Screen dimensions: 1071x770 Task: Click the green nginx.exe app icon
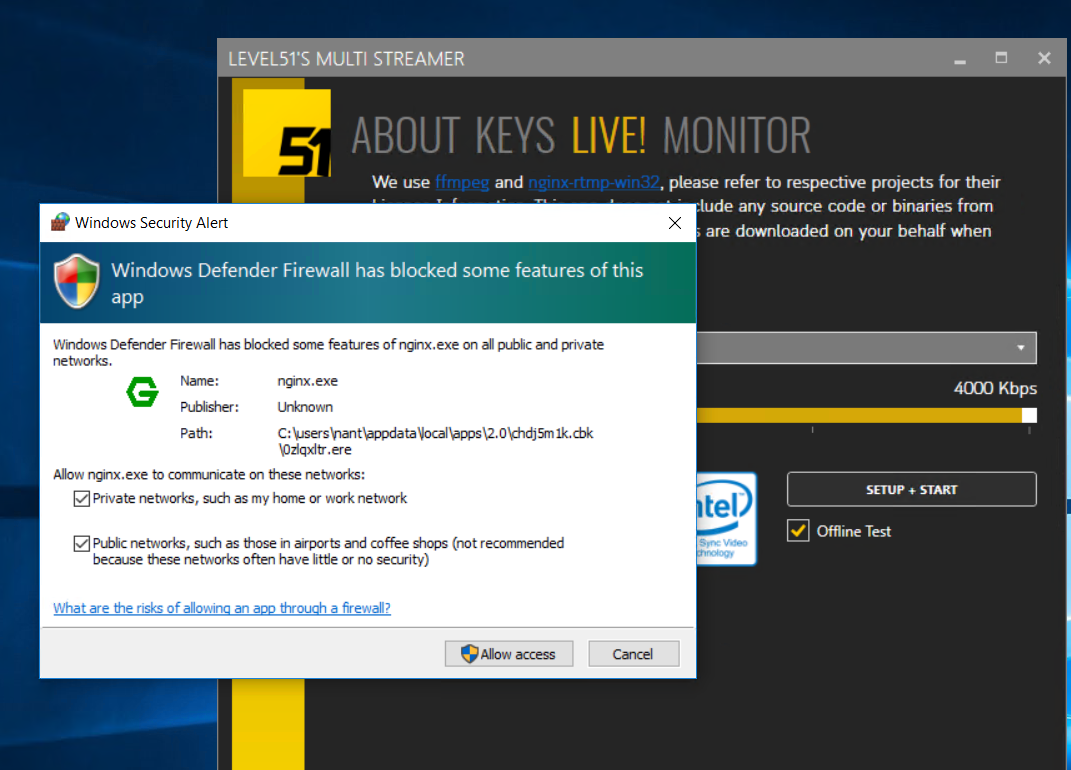point(142,393)
